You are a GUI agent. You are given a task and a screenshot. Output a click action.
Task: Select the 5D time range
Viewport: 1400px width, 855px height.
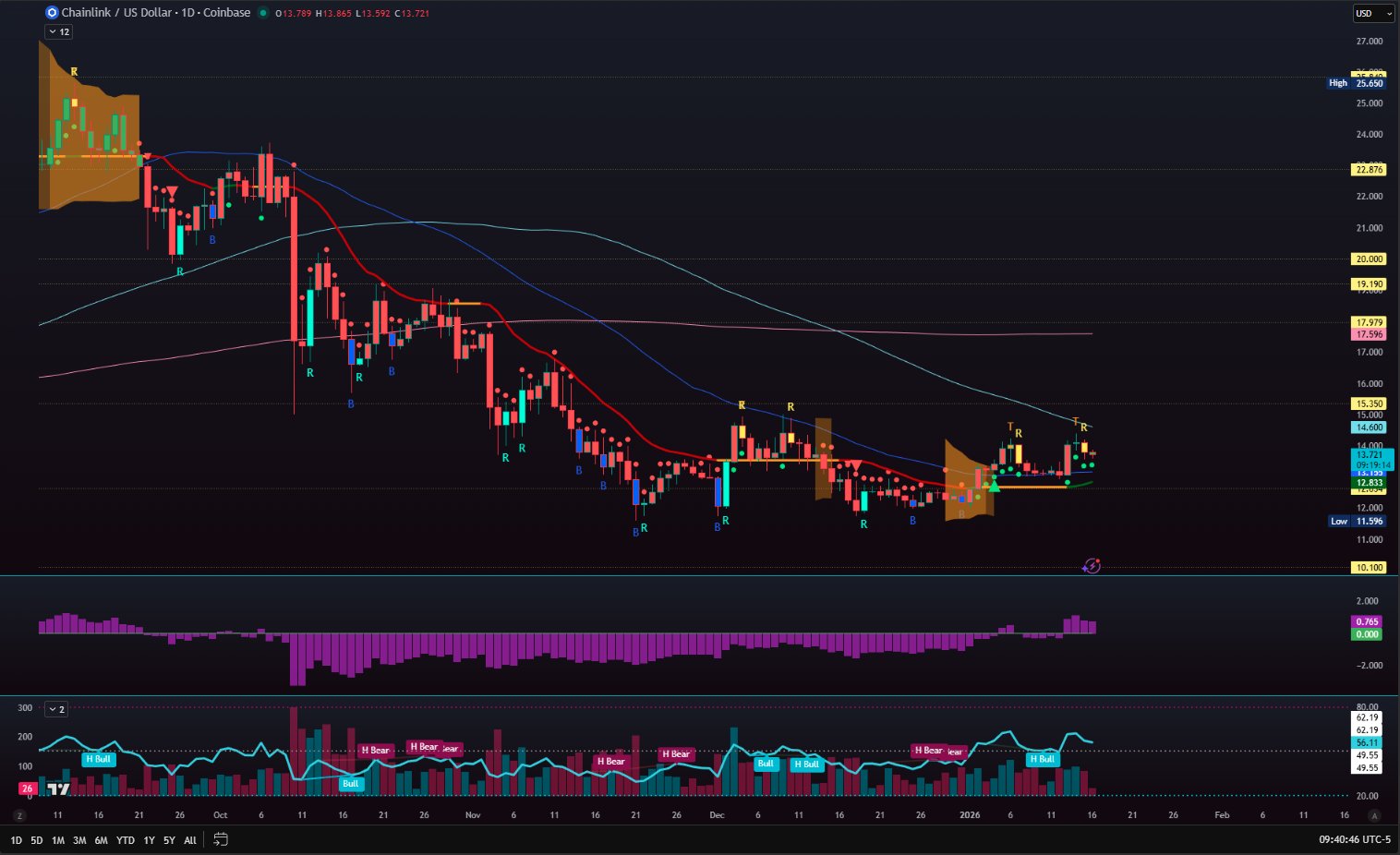(37, 840)
